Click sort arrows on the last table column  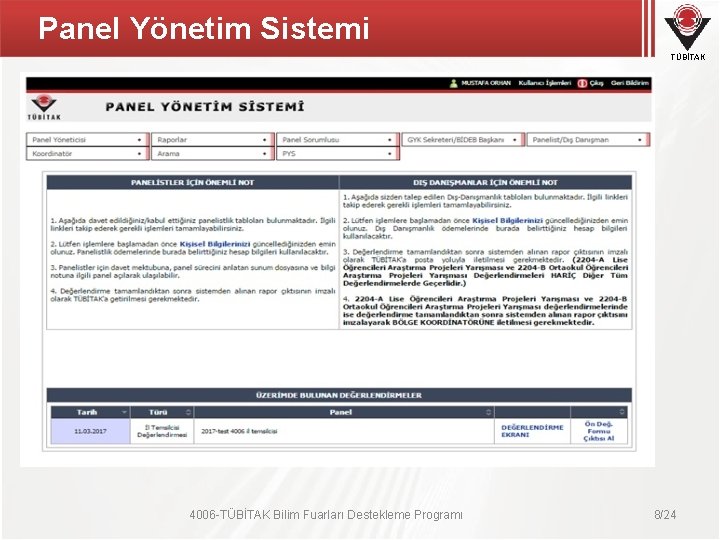(x=622, y=411)
